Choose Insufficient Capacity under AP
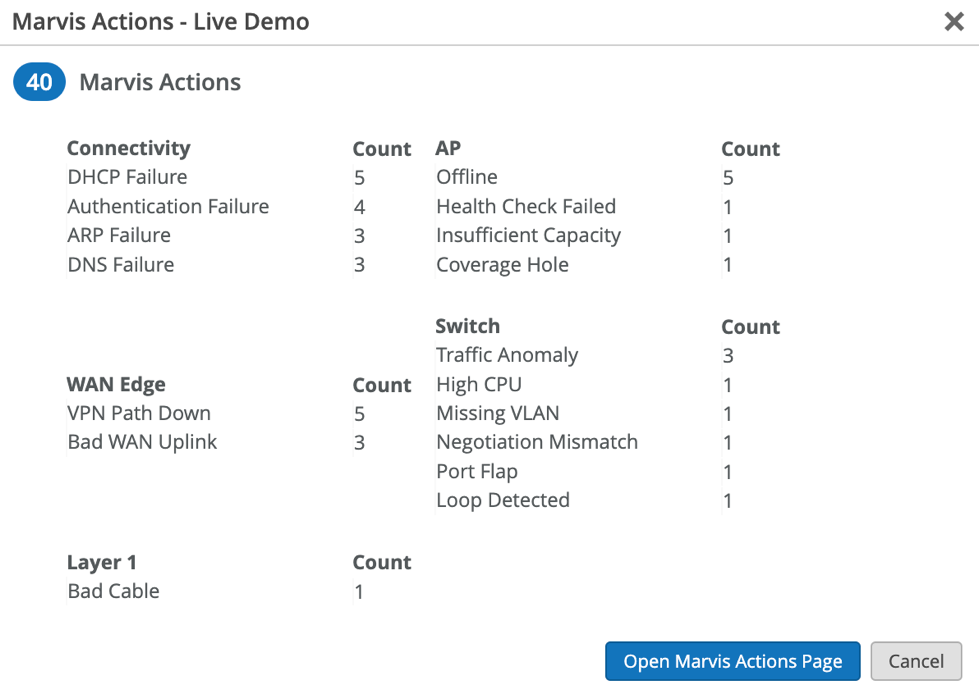The height and width of the screenshot is (699, 979). (528, 236)
